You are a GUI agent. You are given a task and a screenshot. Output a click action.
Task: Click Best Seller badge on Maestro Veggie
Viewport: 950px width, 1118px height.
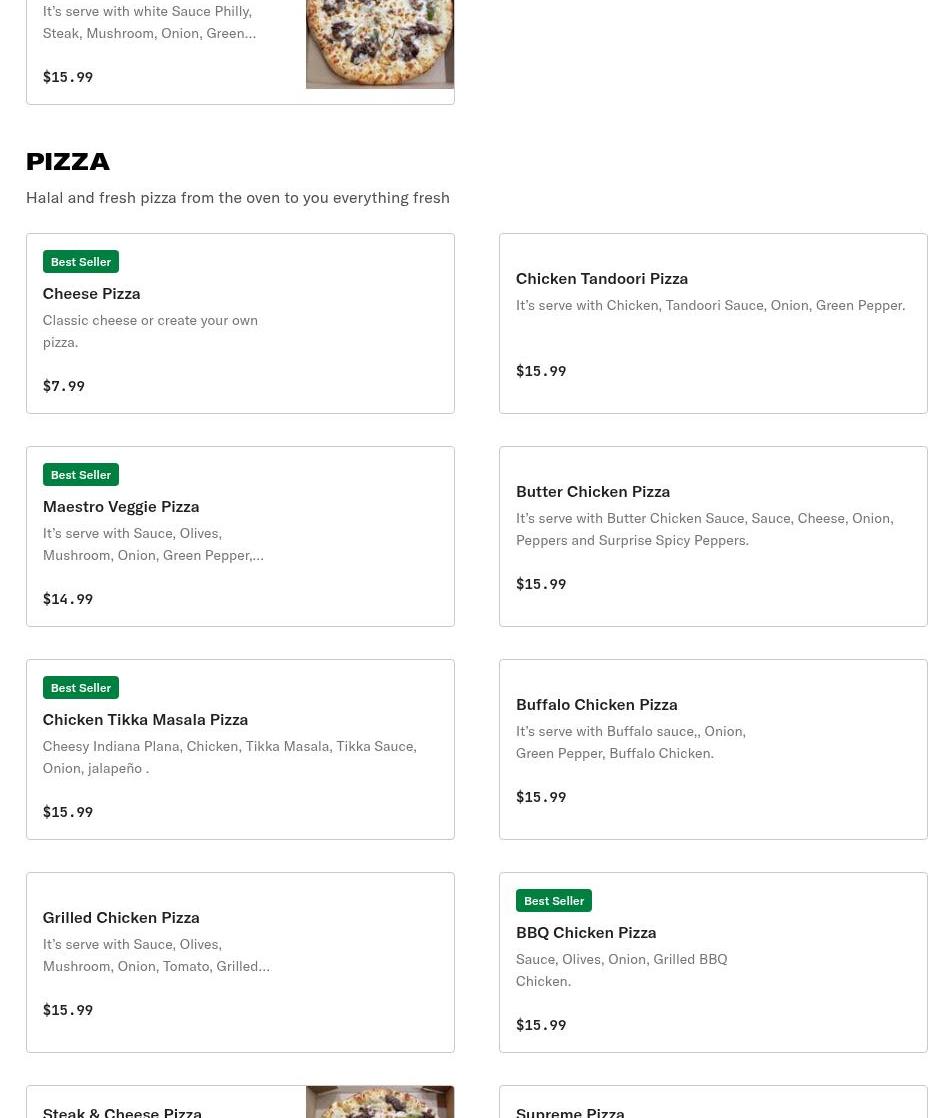tap(81, 475)
